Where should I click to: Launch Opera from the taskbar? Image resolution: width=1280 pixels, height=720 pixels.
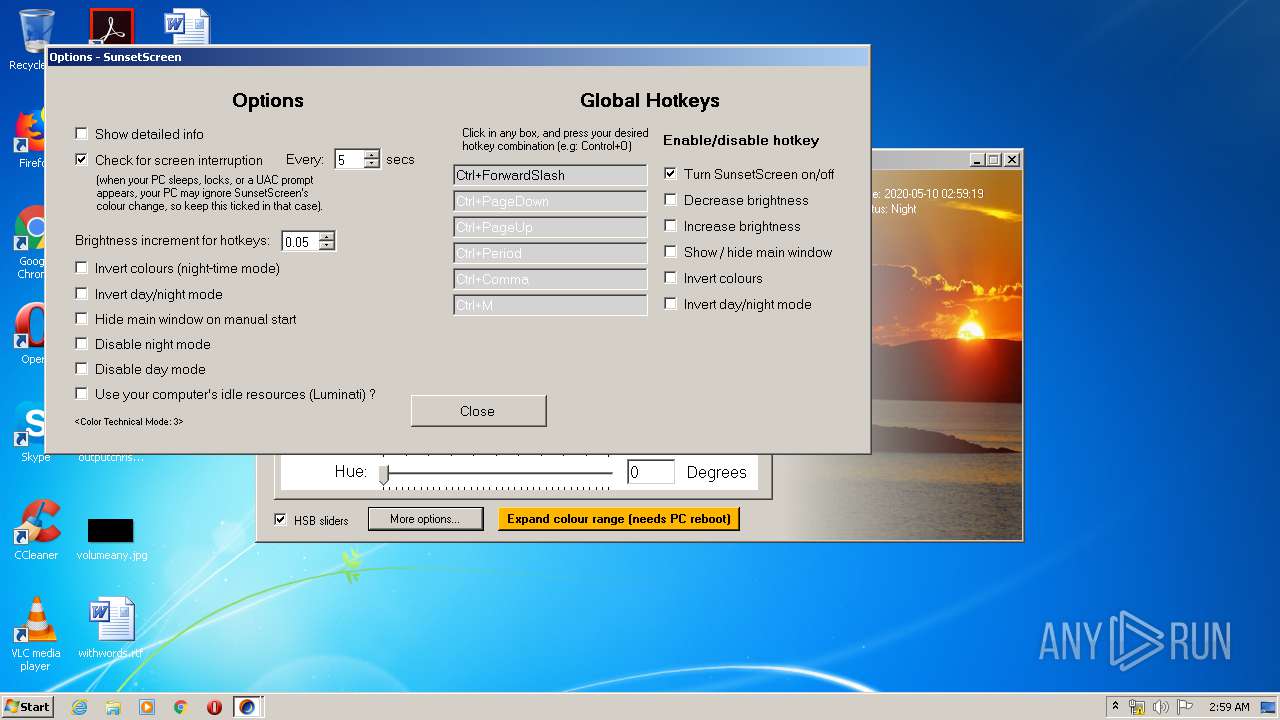[214, 707]
